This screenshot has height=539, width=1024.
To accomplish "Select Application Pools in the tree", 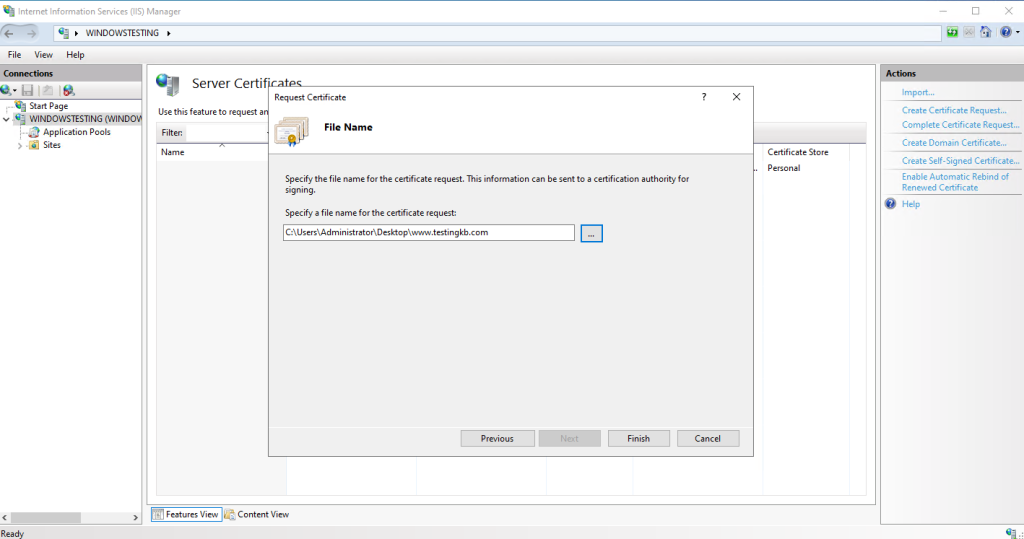I will coord(76,132).
